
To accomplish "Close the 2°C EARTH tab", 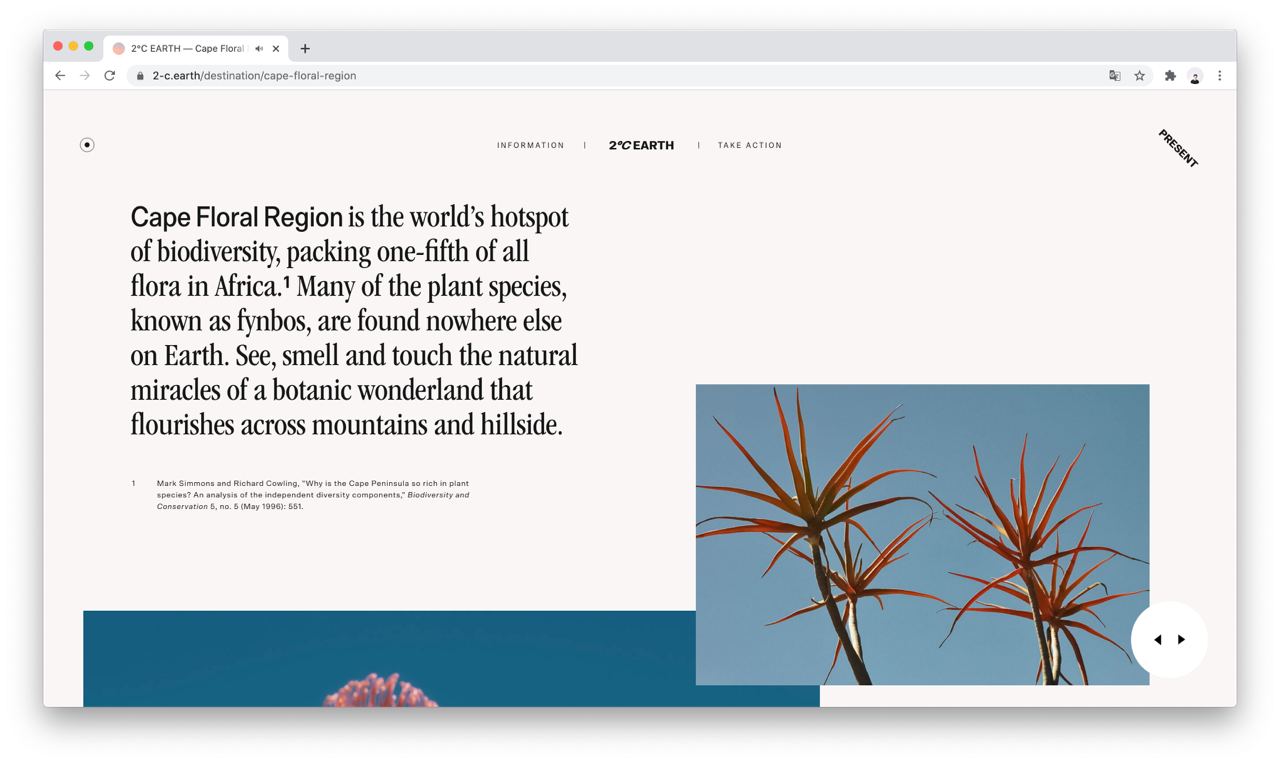I will 276,48.
